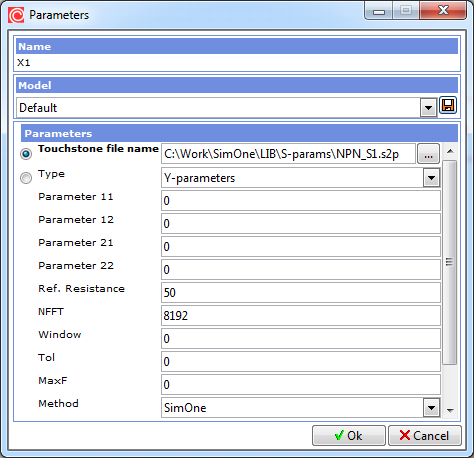Select the Type radio button

pos(26,178)
